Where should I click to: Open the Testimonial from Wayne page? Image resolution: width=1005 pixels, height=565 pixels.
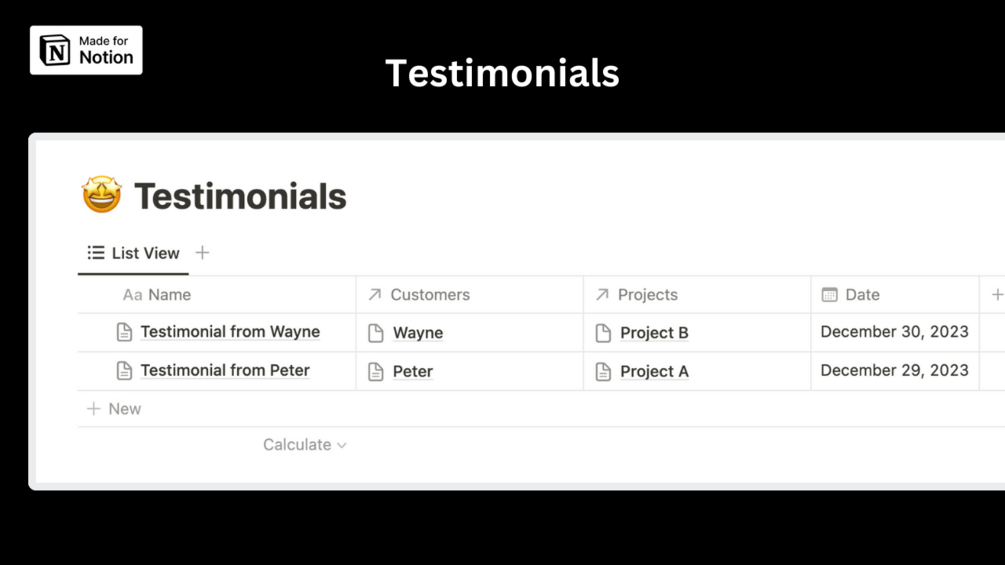click(230, 332)
